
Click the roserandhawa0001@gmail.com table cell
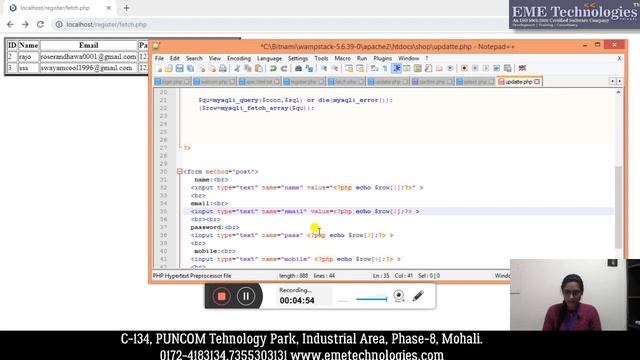(89, 56)
